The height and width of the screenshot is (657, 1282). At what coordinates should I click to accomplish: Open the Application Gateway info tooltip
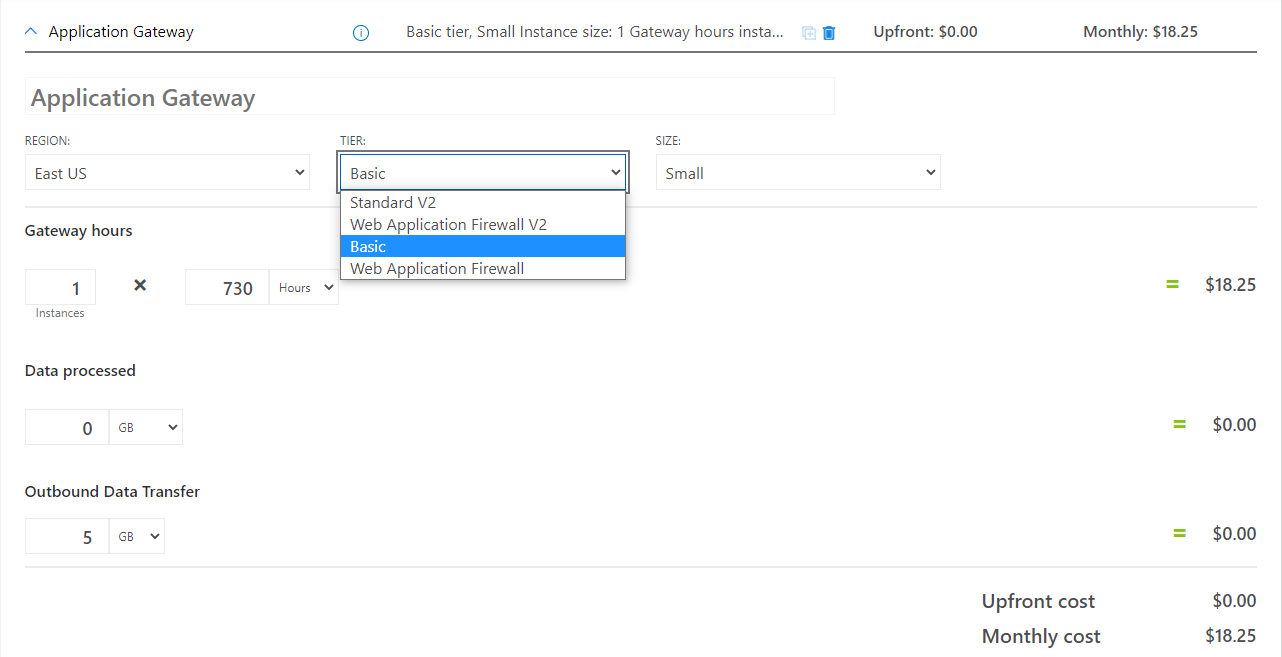pyautogui.click(x=361, y=31)
